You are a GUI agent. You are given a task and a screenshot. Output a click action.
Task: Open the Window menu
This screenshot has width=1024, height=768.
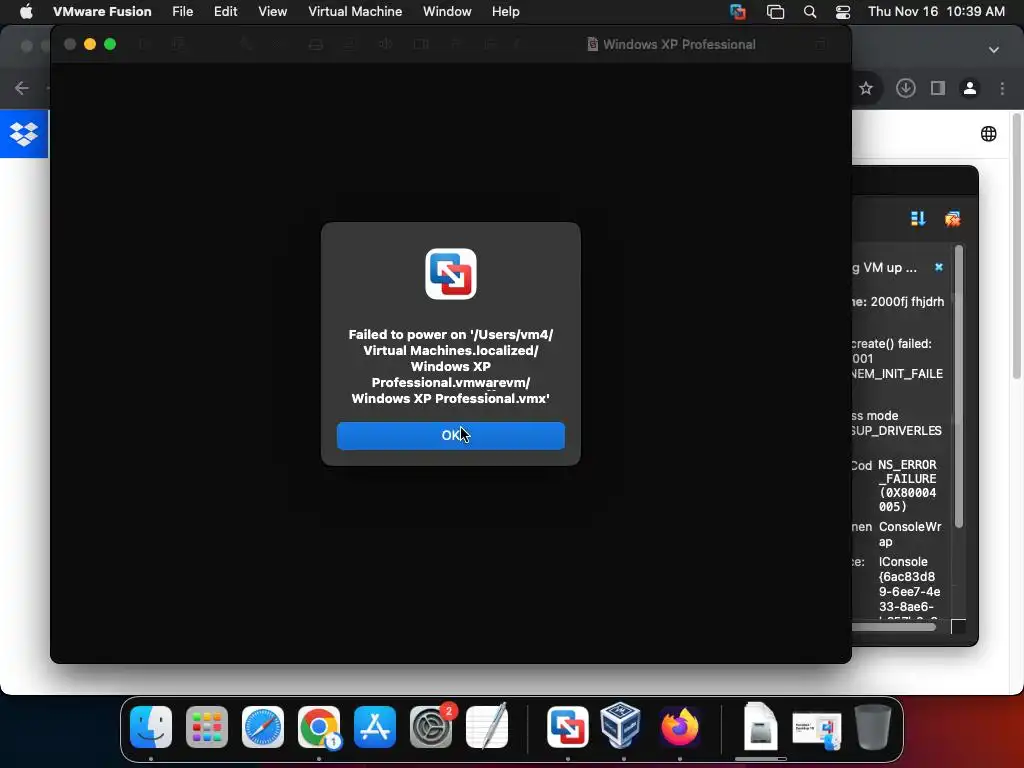click(447, 11)
